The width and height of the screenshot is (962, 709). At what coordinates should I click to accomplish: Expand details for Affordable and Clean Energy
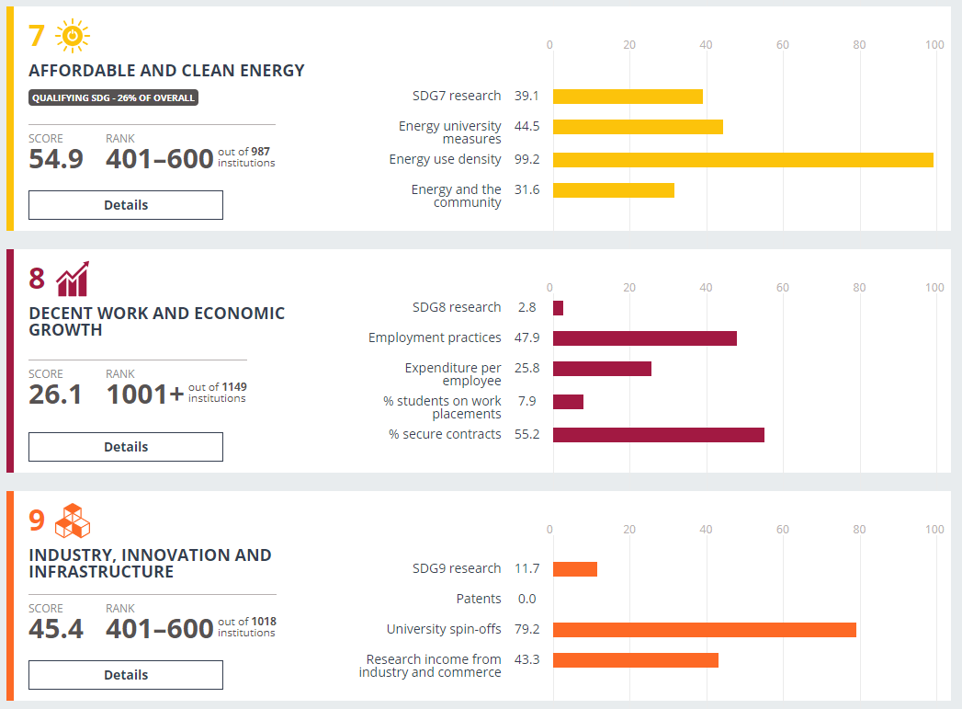(x=125, y=204)
